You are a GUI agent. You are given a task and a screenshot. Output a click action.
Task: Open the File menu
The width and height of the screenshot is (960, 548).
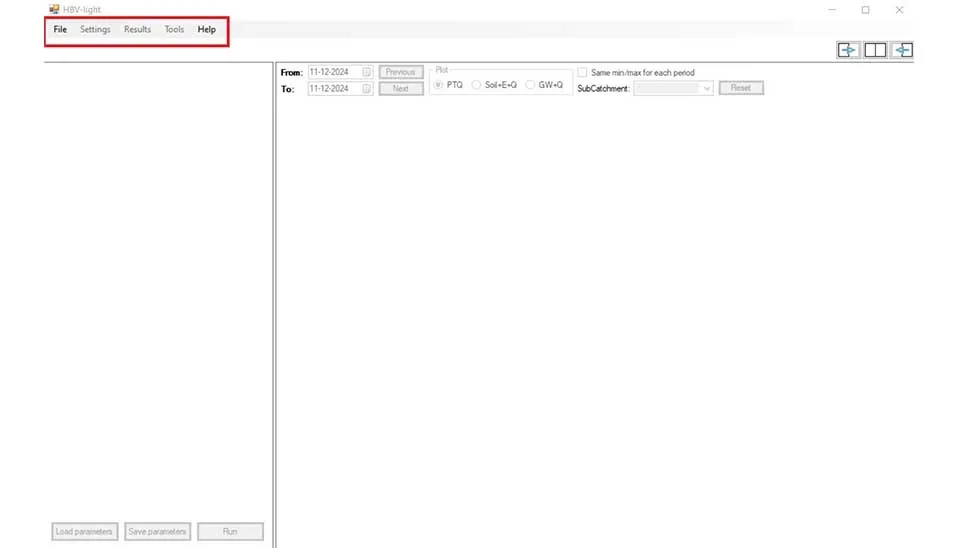coord(60,30)
